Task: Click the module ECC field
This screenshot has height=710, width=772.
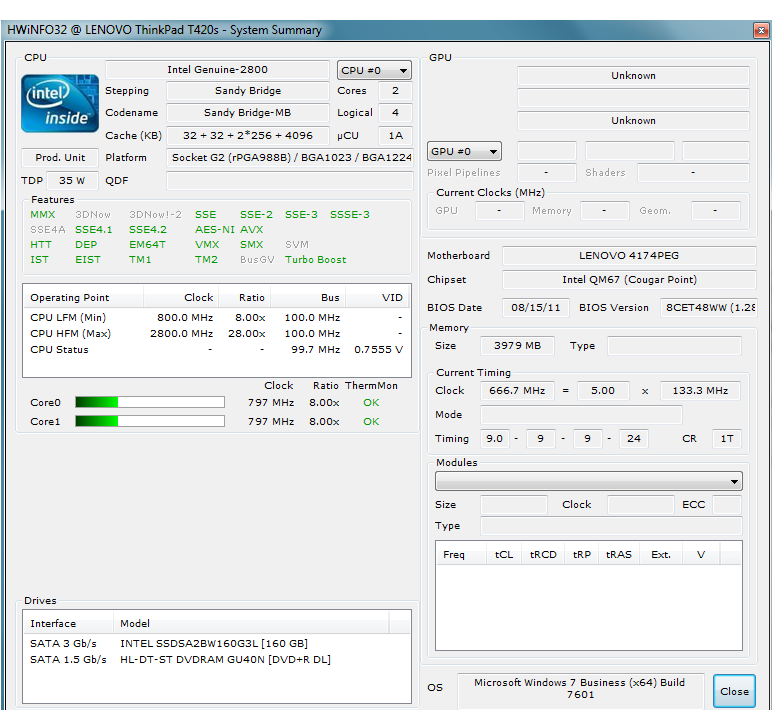Action: [x=727, y=505]
